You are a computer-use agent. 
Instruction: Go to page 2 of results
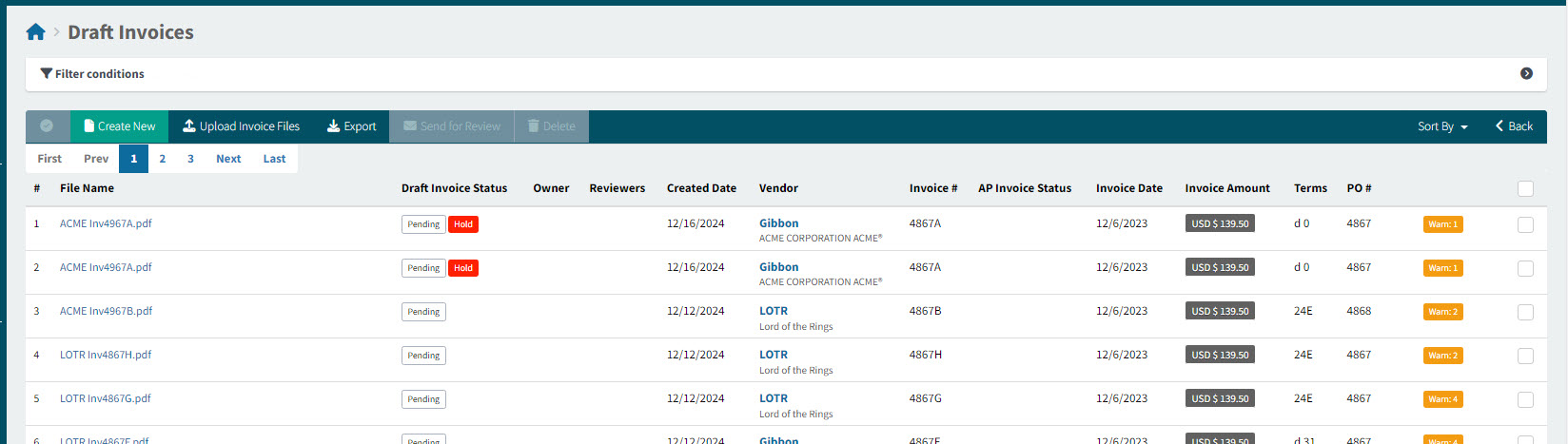pyautogui.click(x=163, y=159)
